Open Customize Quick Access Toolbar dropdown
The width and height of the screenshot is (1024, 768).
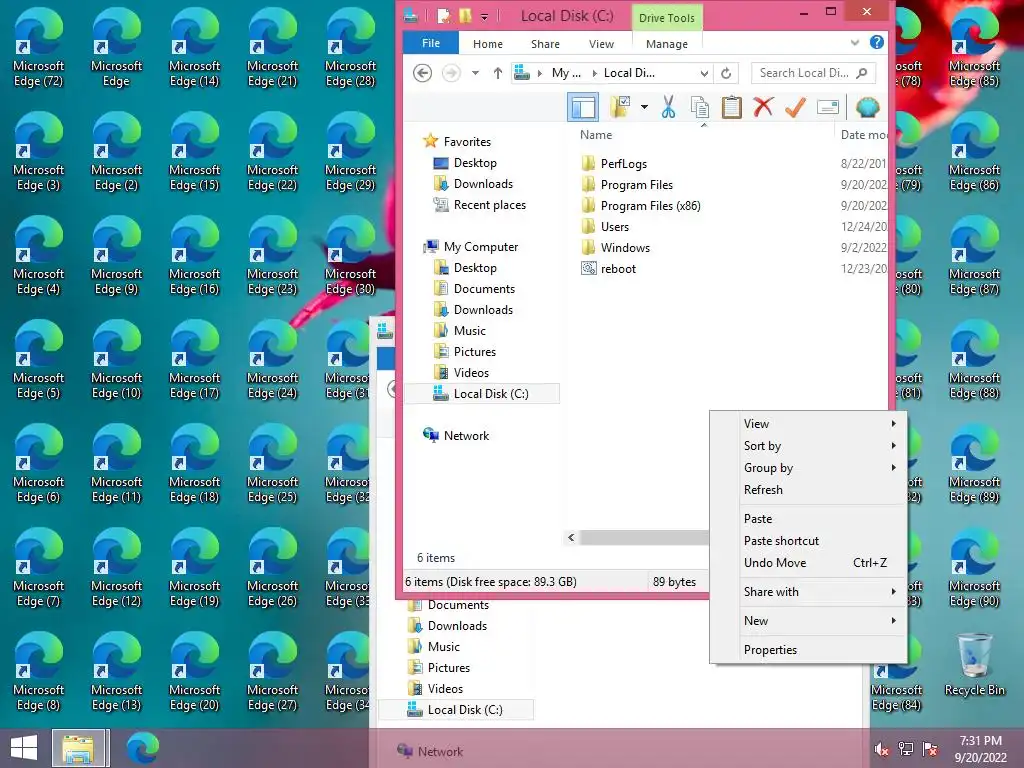(x=484, y=17)
